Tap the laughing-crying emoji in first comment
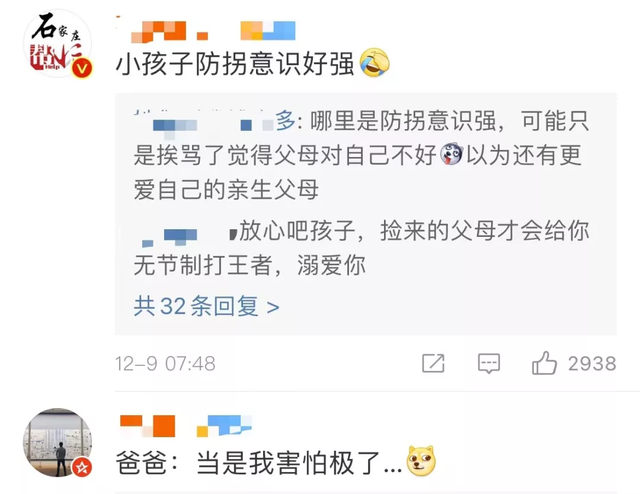 (375, 62)
